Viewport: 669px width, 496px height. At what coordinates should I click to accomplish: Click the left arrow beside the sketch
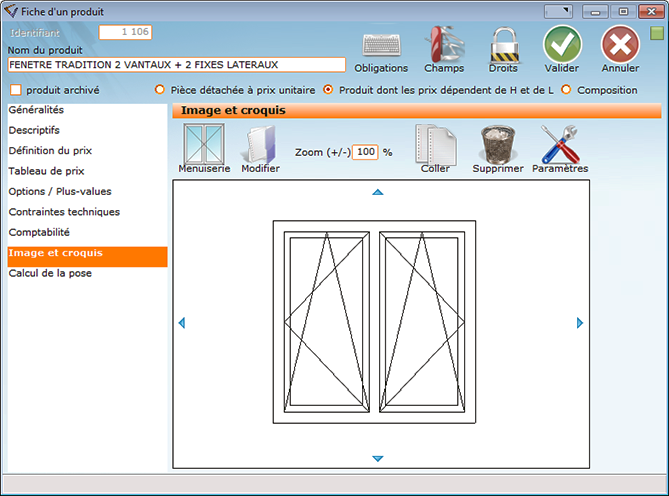tap(182, 323)
